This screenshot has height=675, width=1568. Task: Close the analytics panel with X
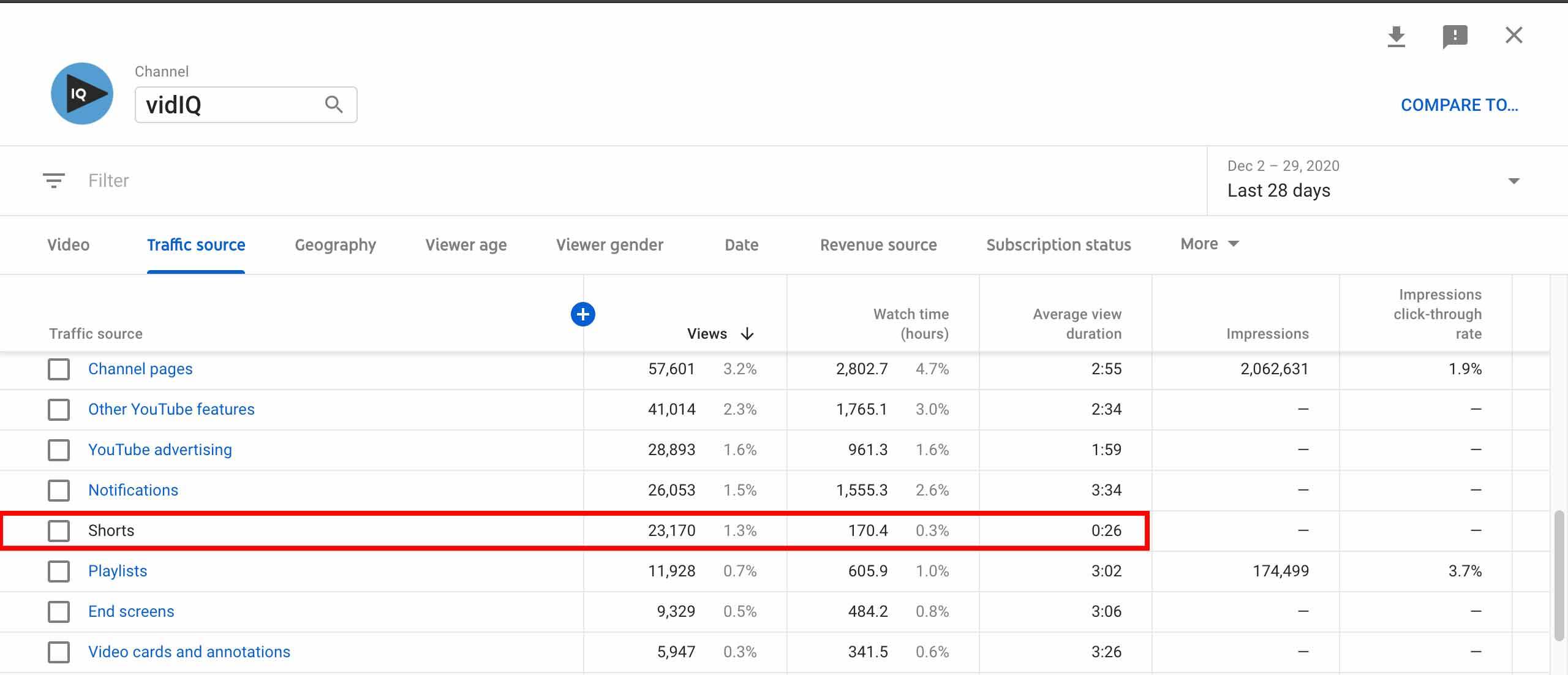(1513, 36)
